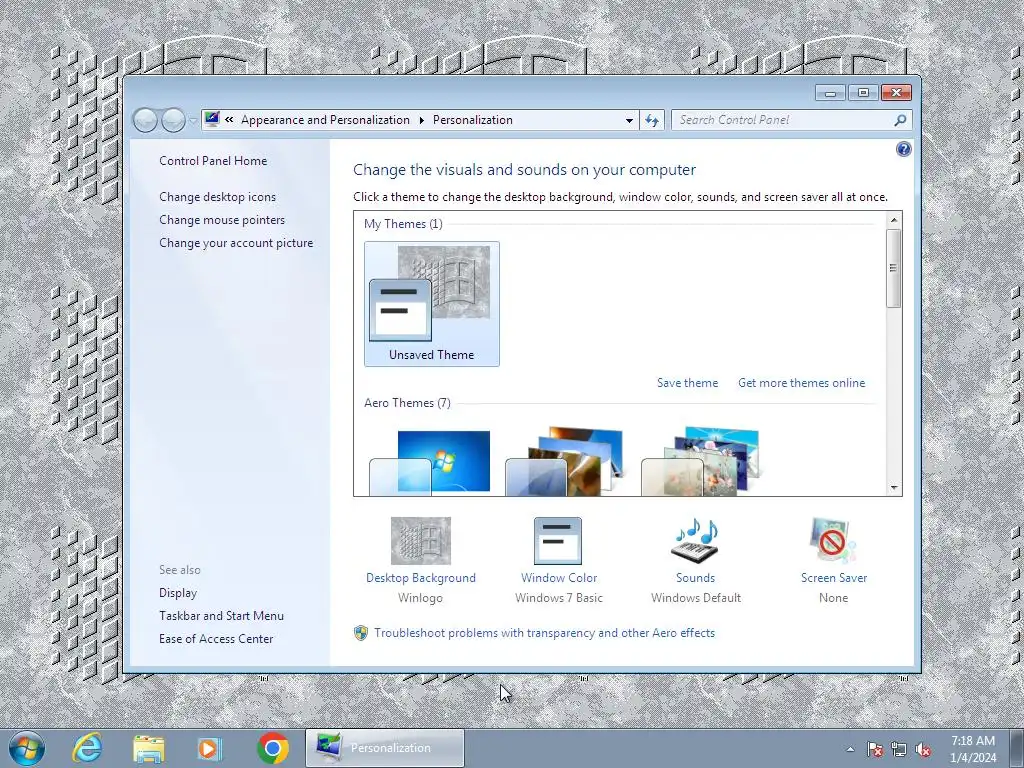Viewport: 1024px width, 768px height.
Task: Open recent pages dropdown arrow
Action: 193,120
